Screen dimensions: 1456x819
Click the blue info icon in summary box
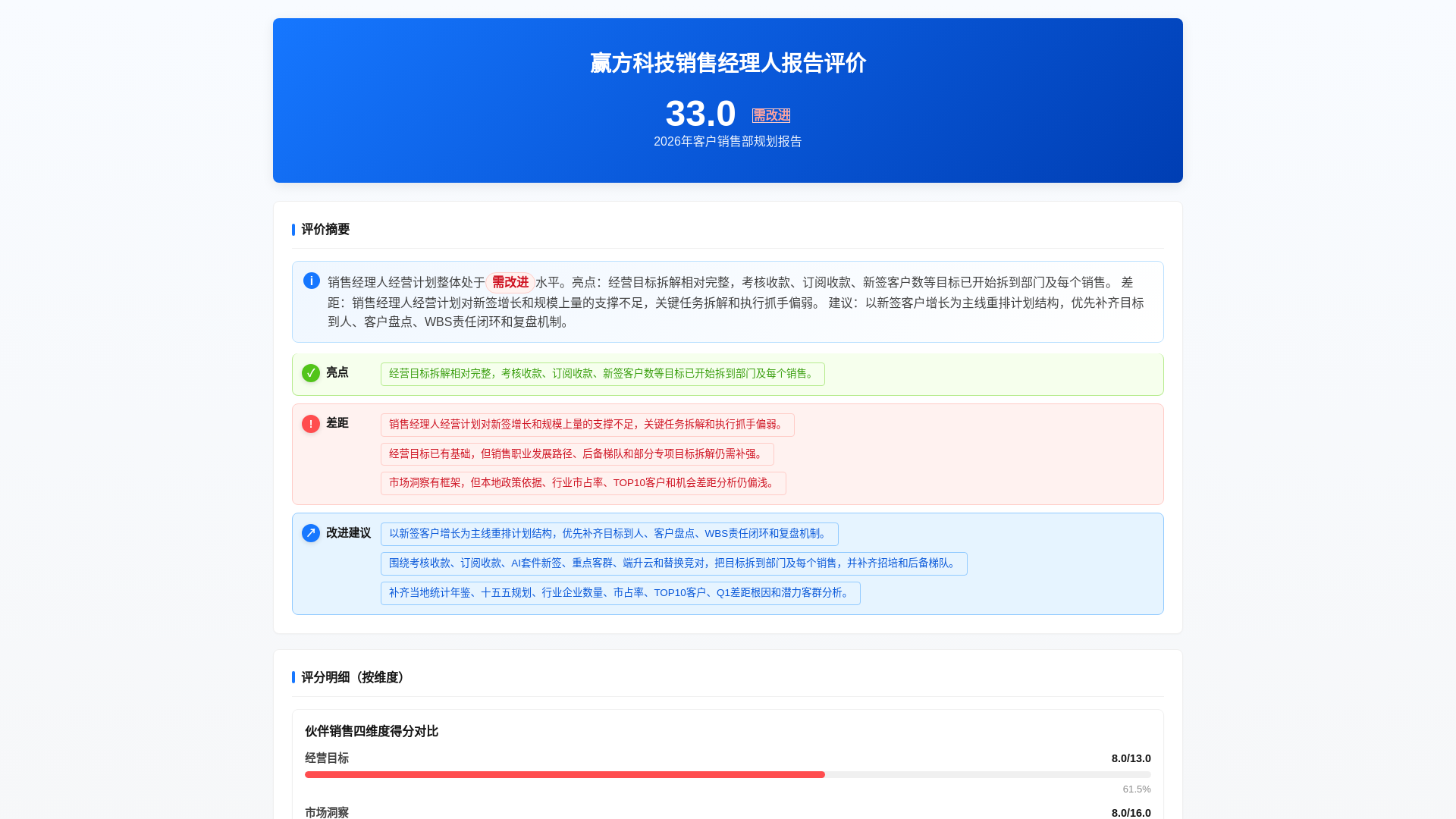pos(311,281)
